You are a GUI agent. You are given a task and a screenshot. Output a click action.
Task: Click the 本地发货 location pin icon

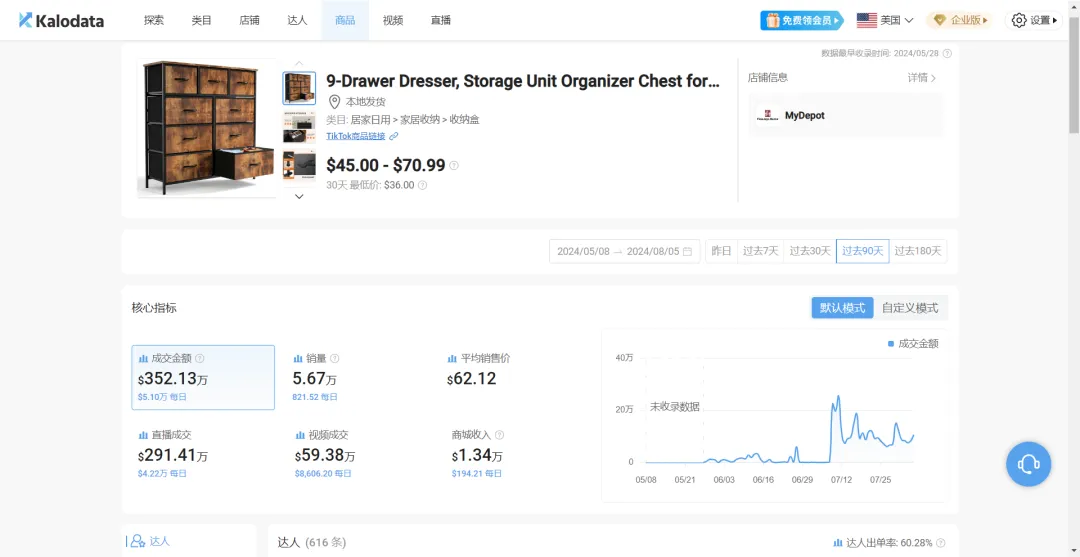point(334,102)
